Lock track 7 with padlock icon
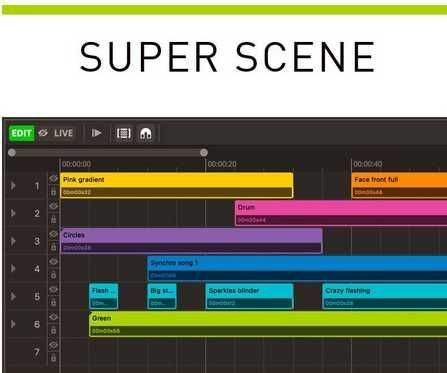 [53, 358]
